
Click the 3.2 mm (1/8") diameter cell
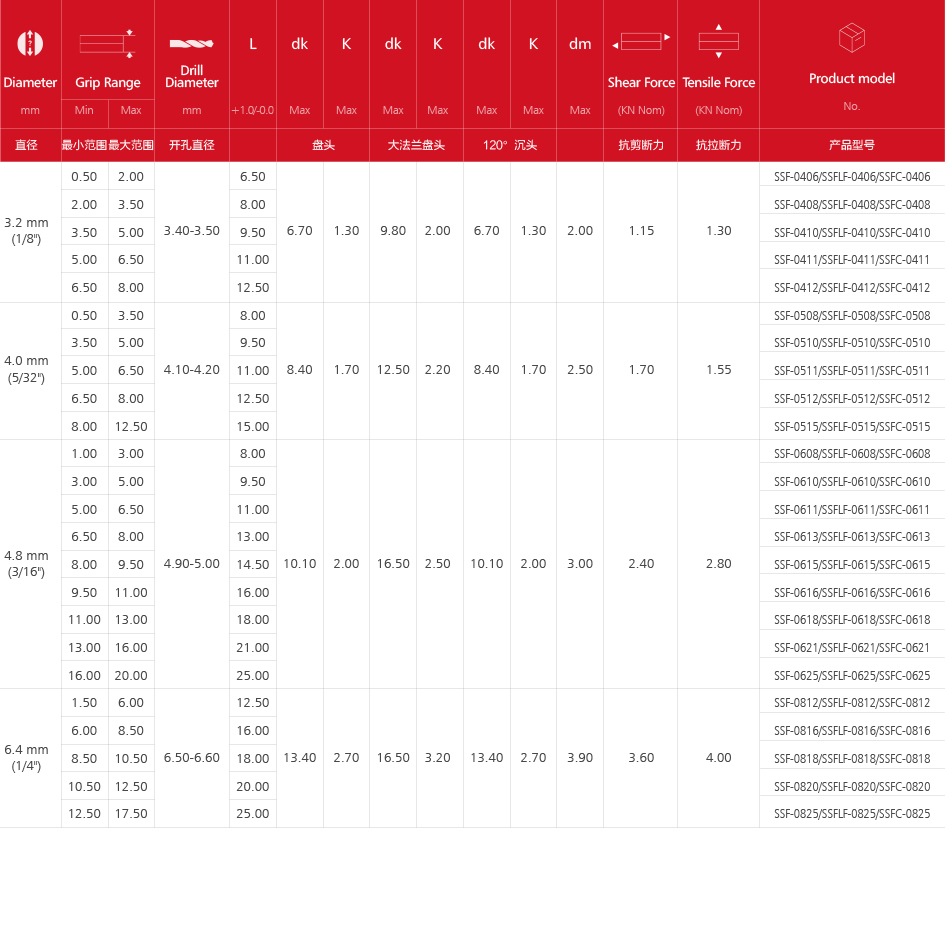click(26, 231)
